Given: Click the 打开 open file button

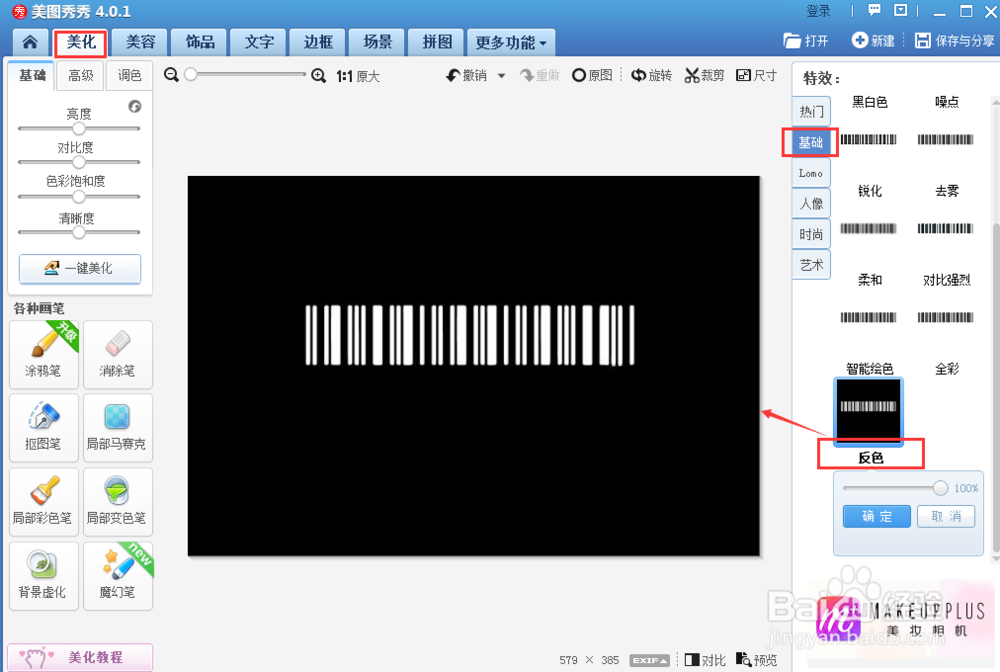Looking at the screenshot, I should [x=805, y=41].
